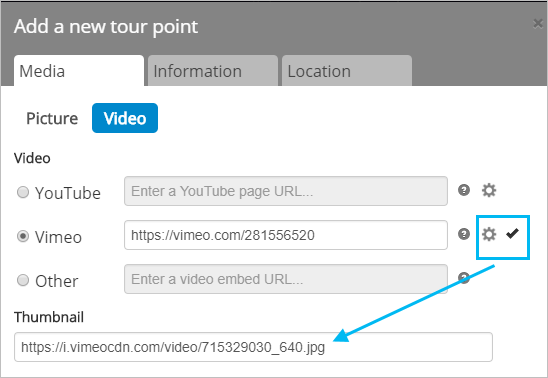Select the Other radio button
The image size is (548, 378).
pos(23,280)
